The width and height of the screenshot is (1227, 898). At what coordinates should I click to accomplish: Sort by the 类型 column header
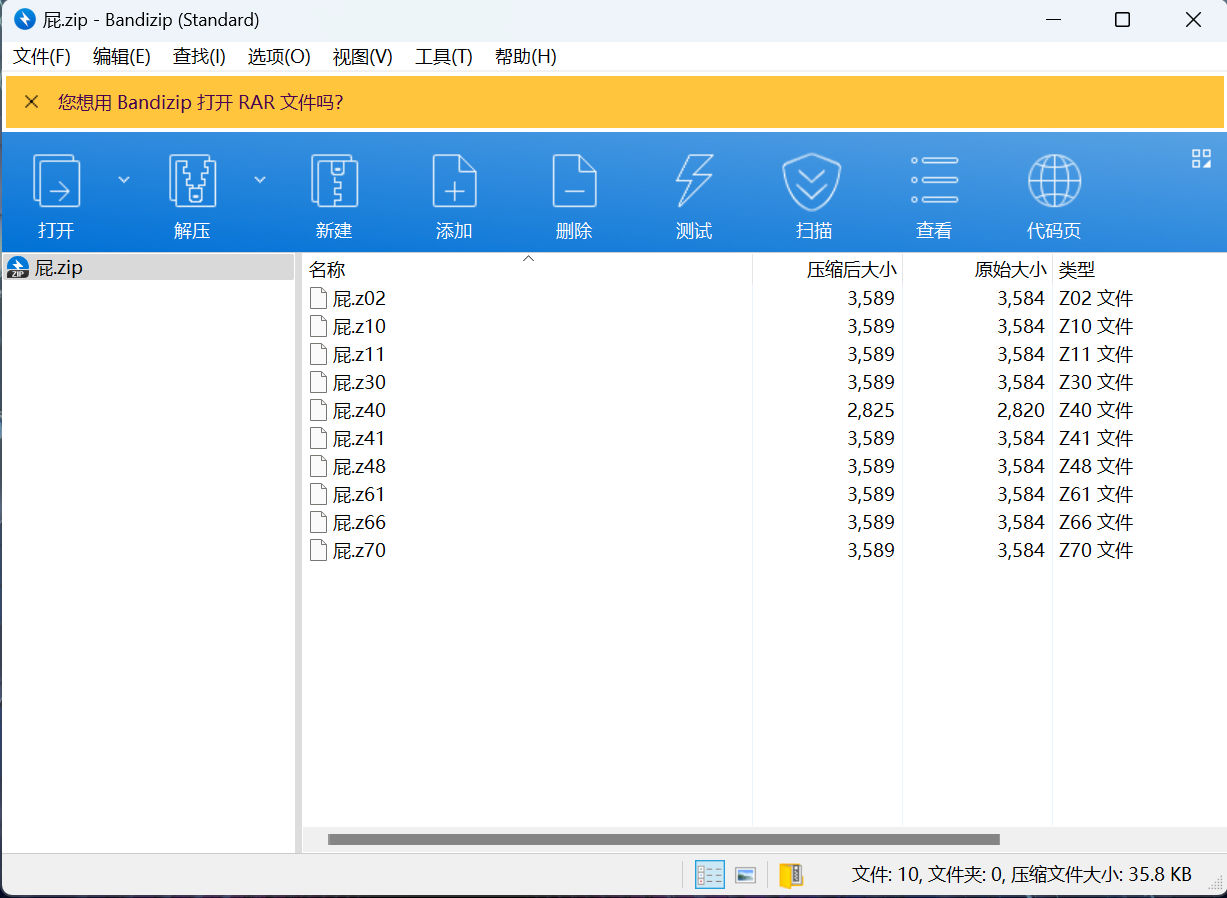tap(1077, 270)
